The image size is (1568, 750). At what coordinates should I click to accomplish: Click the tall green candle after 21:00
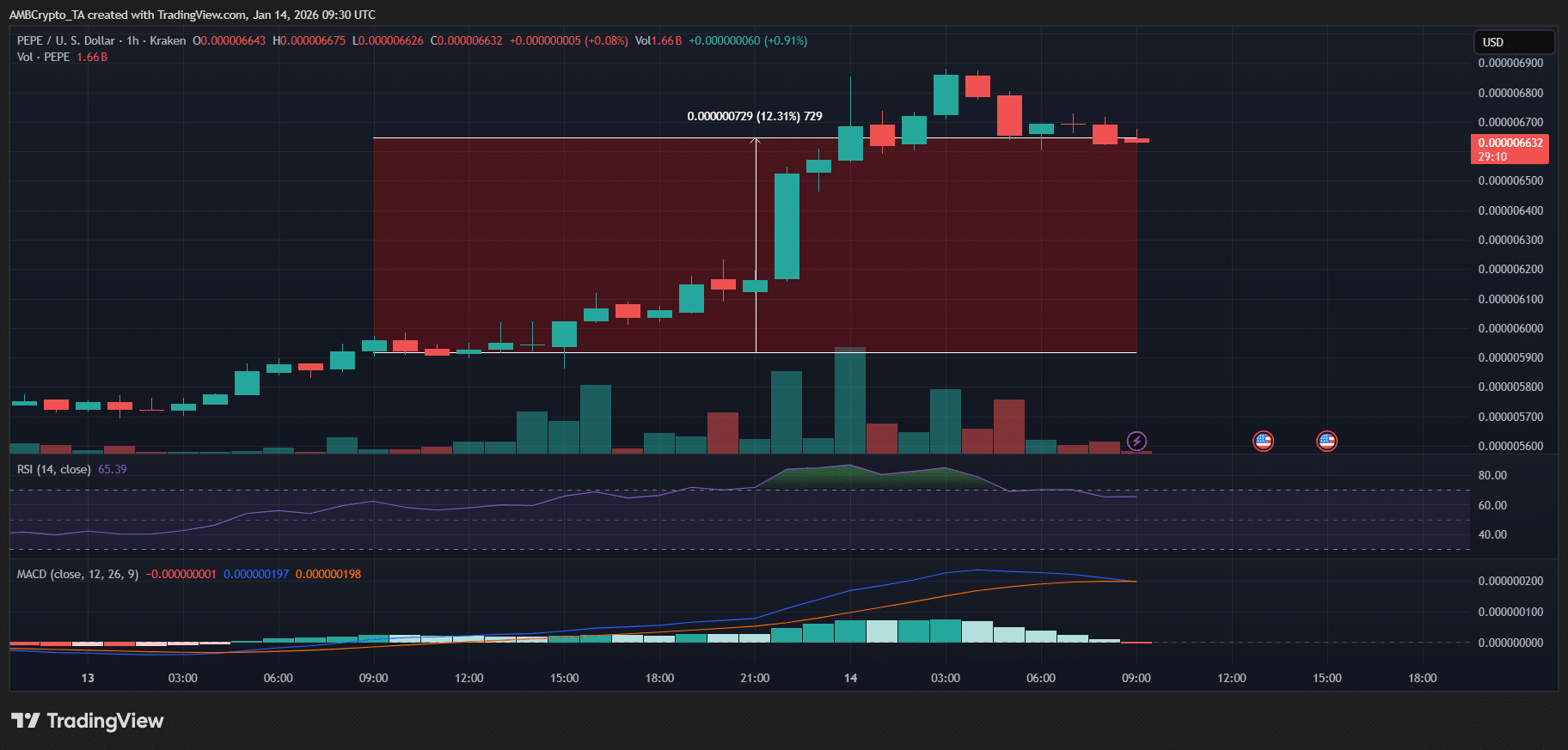click(x=787, y=226)
